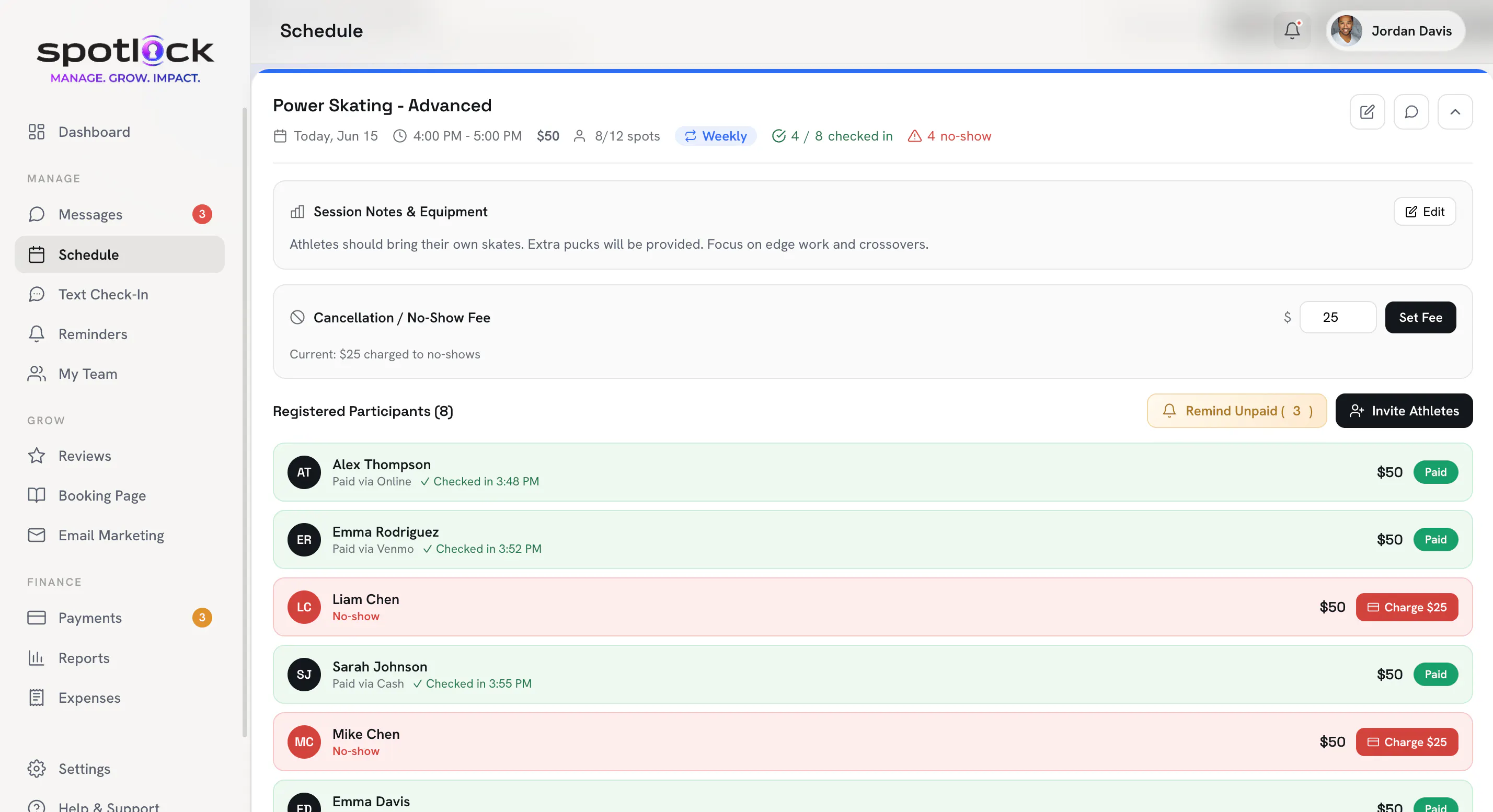This screenshot has width=1493, height=812.
Task: Go to Dashboard
Action: pos(119,132)
